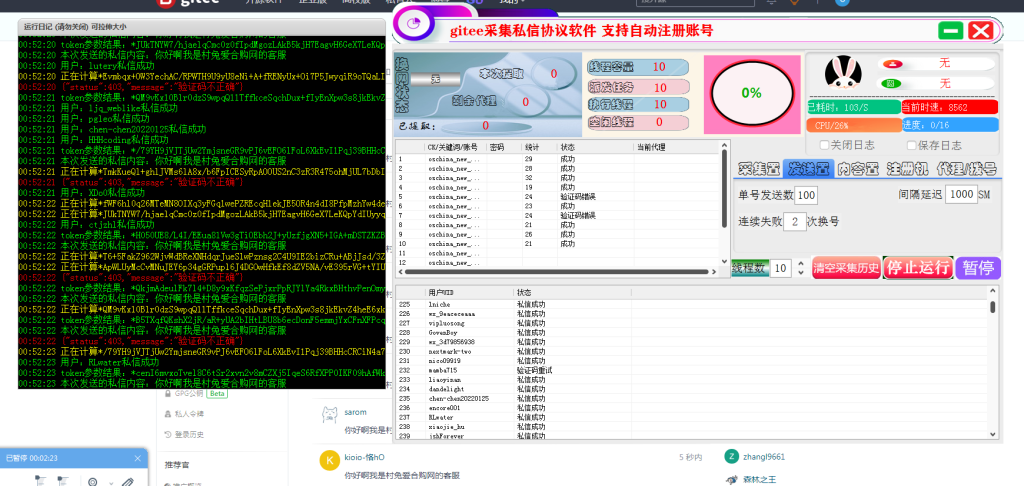Click the circular record target icon
This screenshot has height=486, width=1024.
coord(92,482)
